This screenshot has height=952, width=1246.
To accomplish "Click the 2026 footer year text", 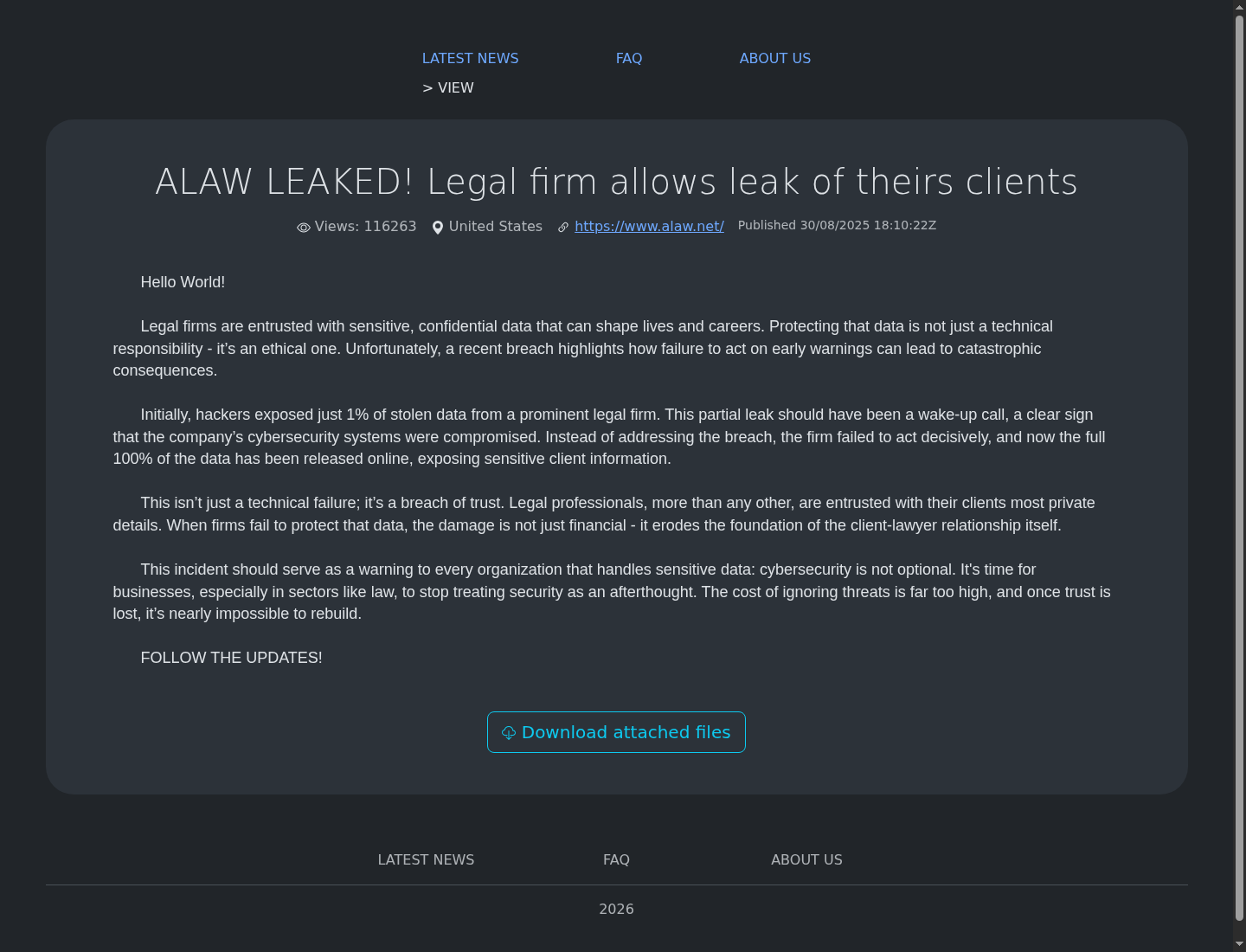I will 616,909.
